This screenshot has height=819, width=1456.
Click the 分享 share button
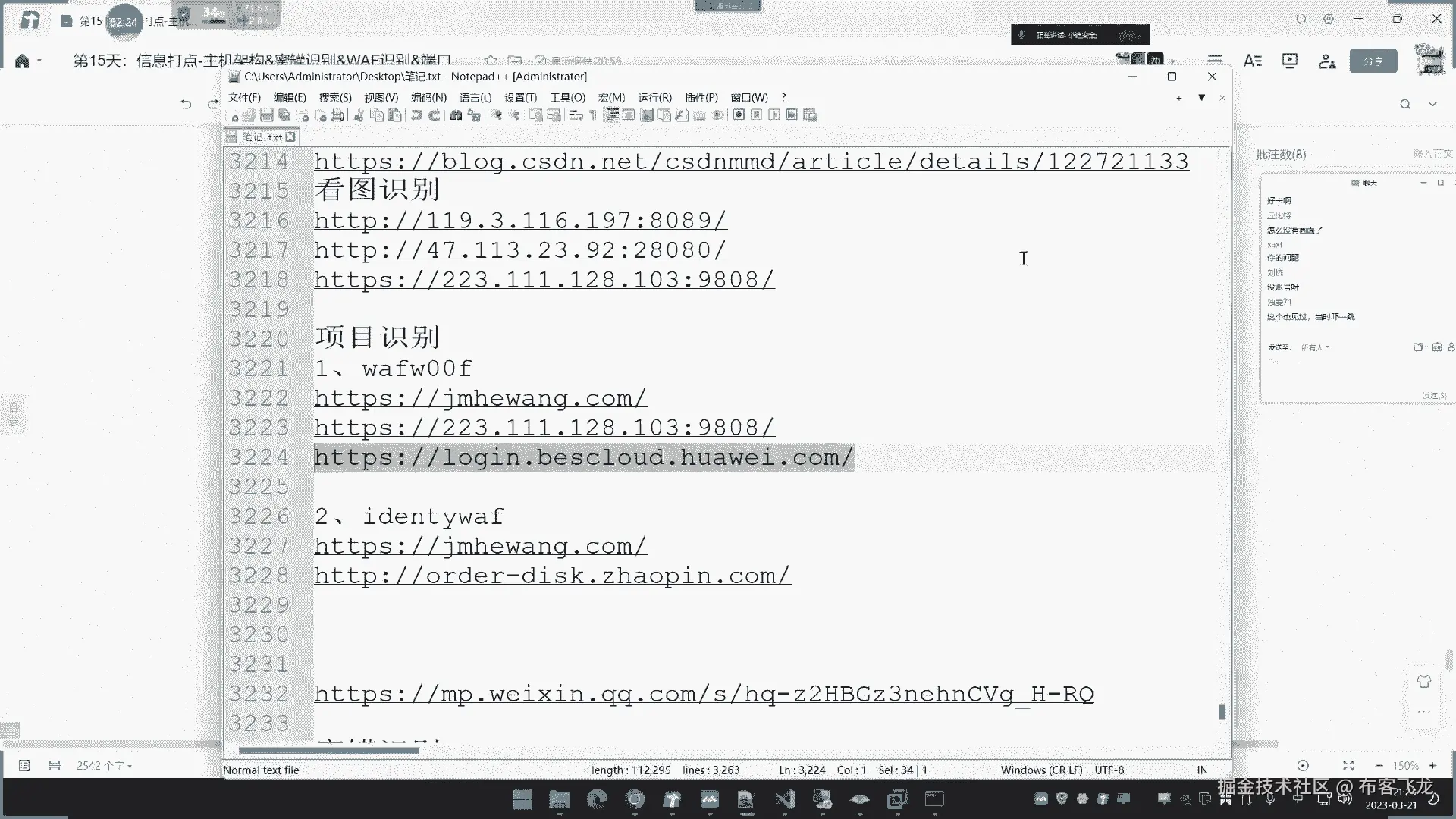coord(1373,61)
